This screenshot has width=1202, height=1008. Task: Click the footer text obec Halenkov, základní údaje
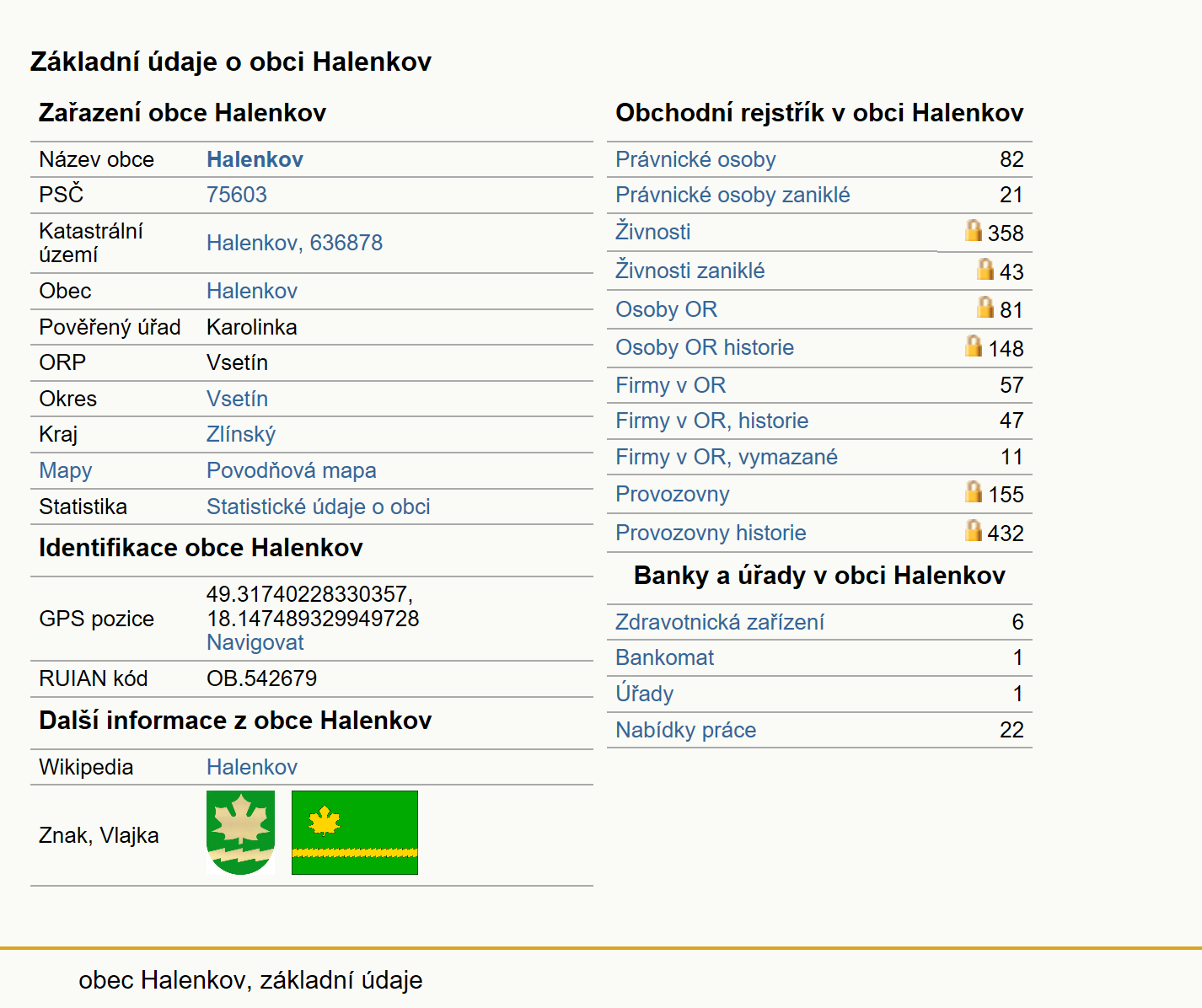250,980
